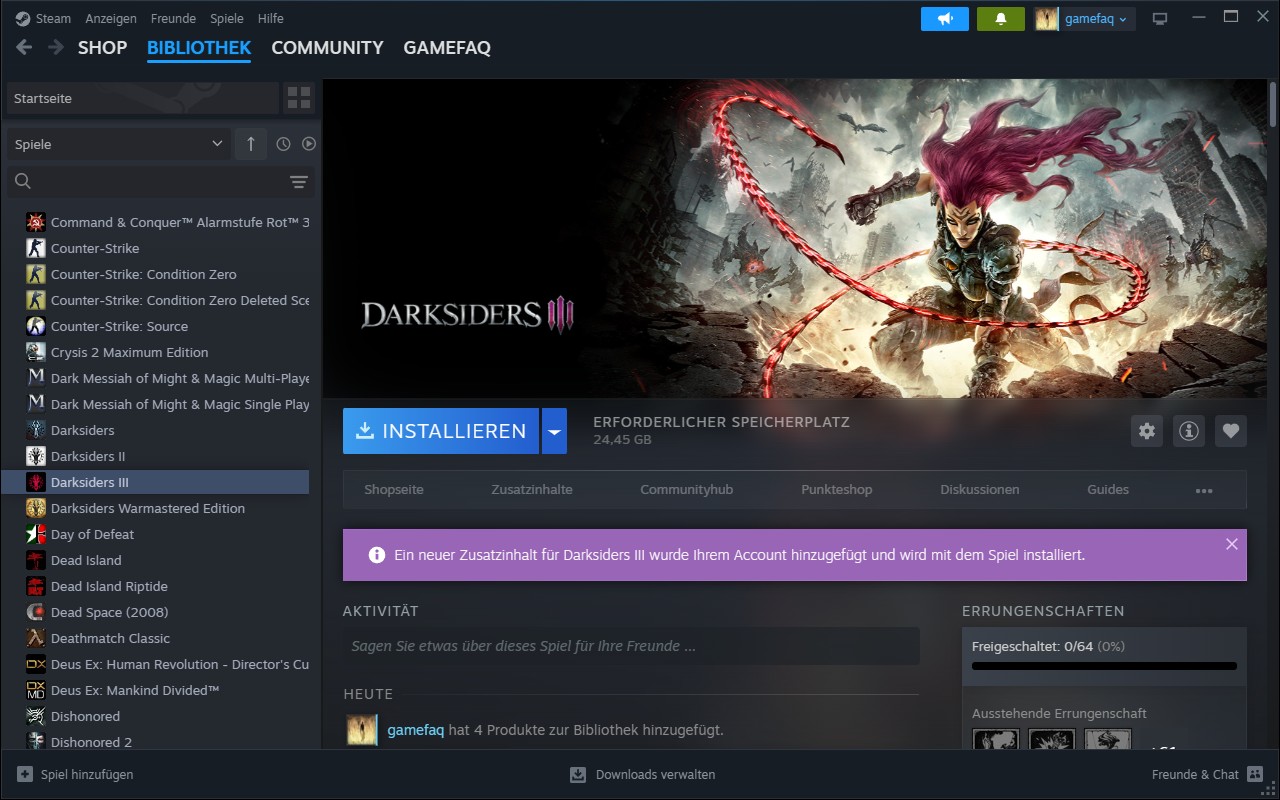Switch library to grid view icon
Viewport: 1280px width, 800px height.
click(299, 98)
